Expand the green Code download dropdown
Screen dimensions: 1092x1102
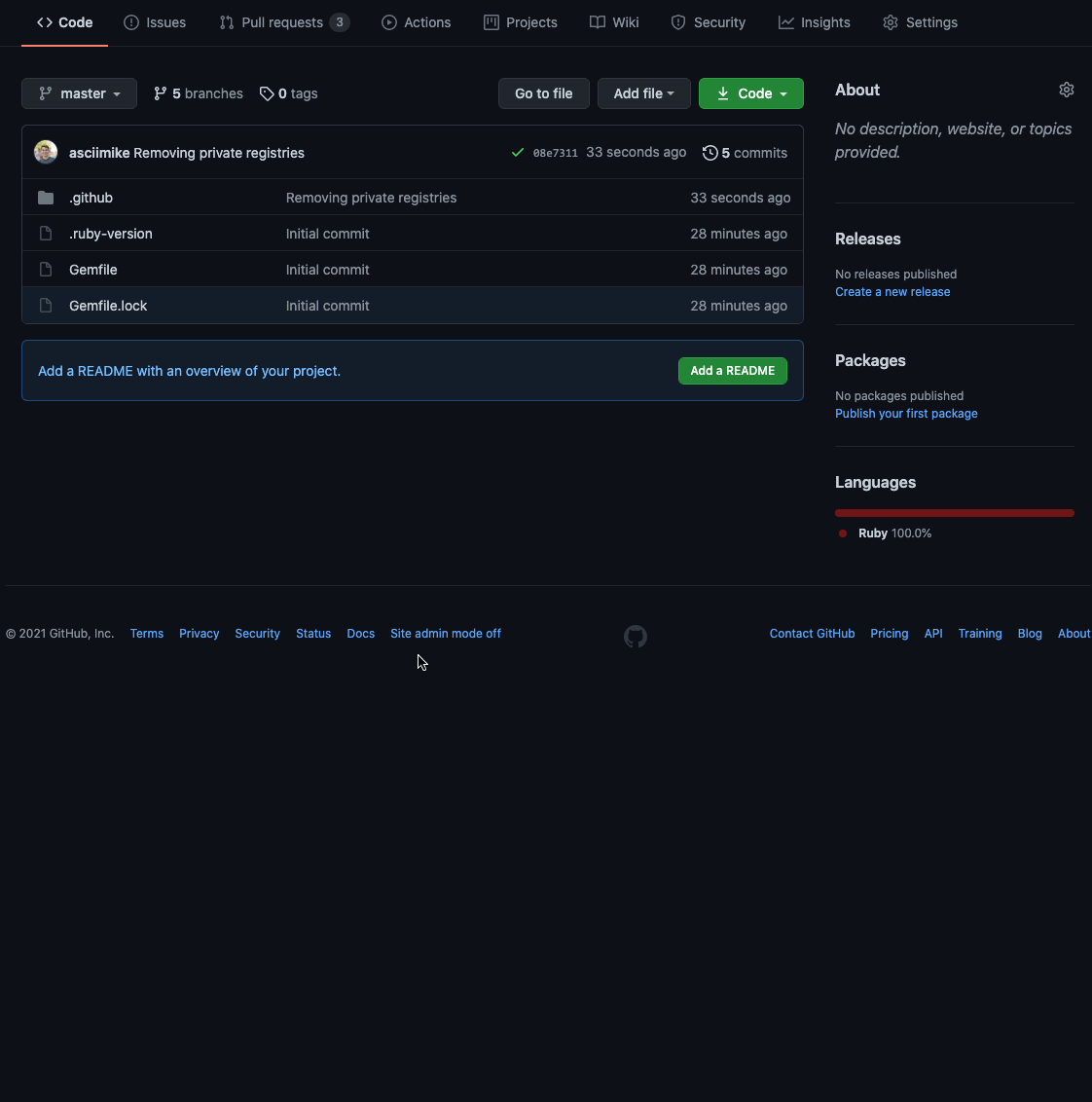[750, 93]
